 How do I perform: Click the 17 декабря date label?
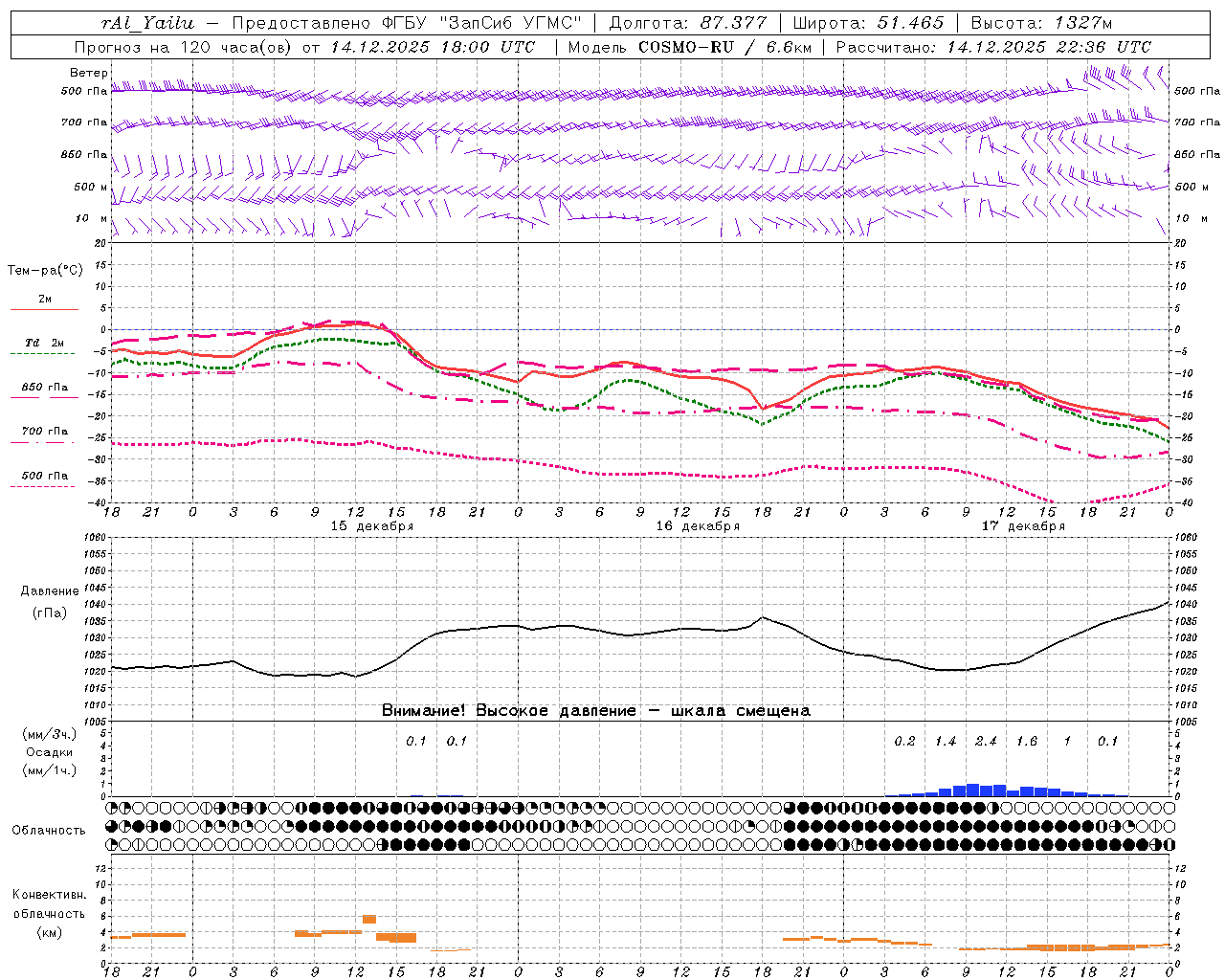click(x=1023, y=526)
